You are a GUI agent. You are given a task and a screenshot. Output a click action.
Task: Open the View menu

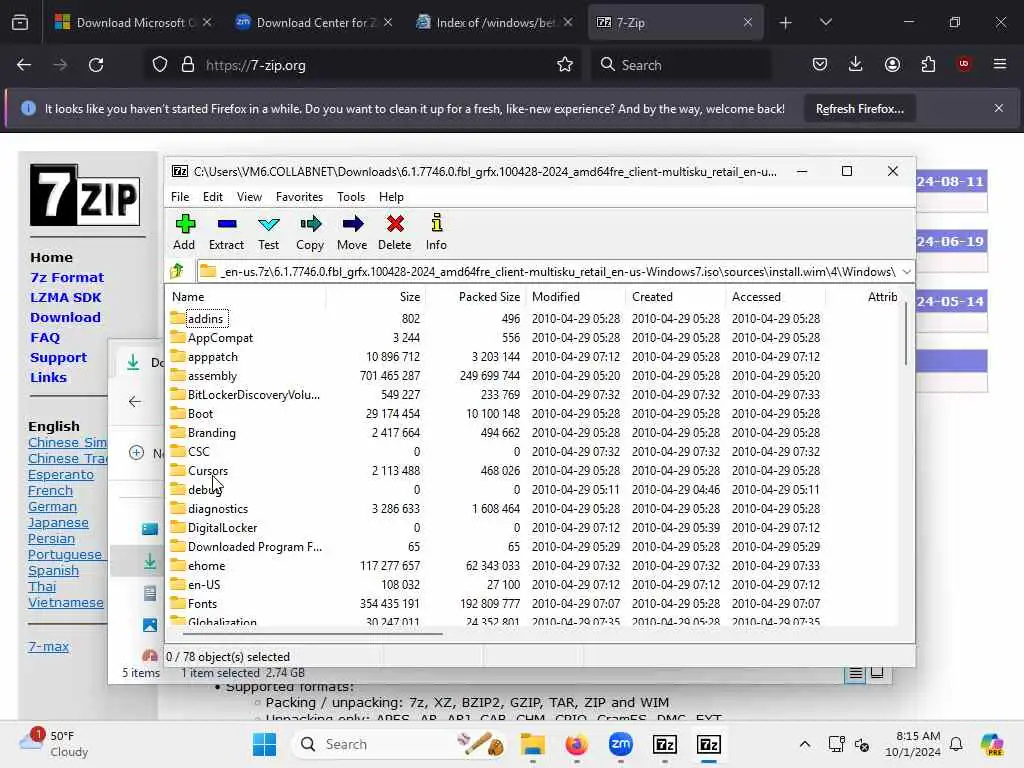(x=249, y=197)
